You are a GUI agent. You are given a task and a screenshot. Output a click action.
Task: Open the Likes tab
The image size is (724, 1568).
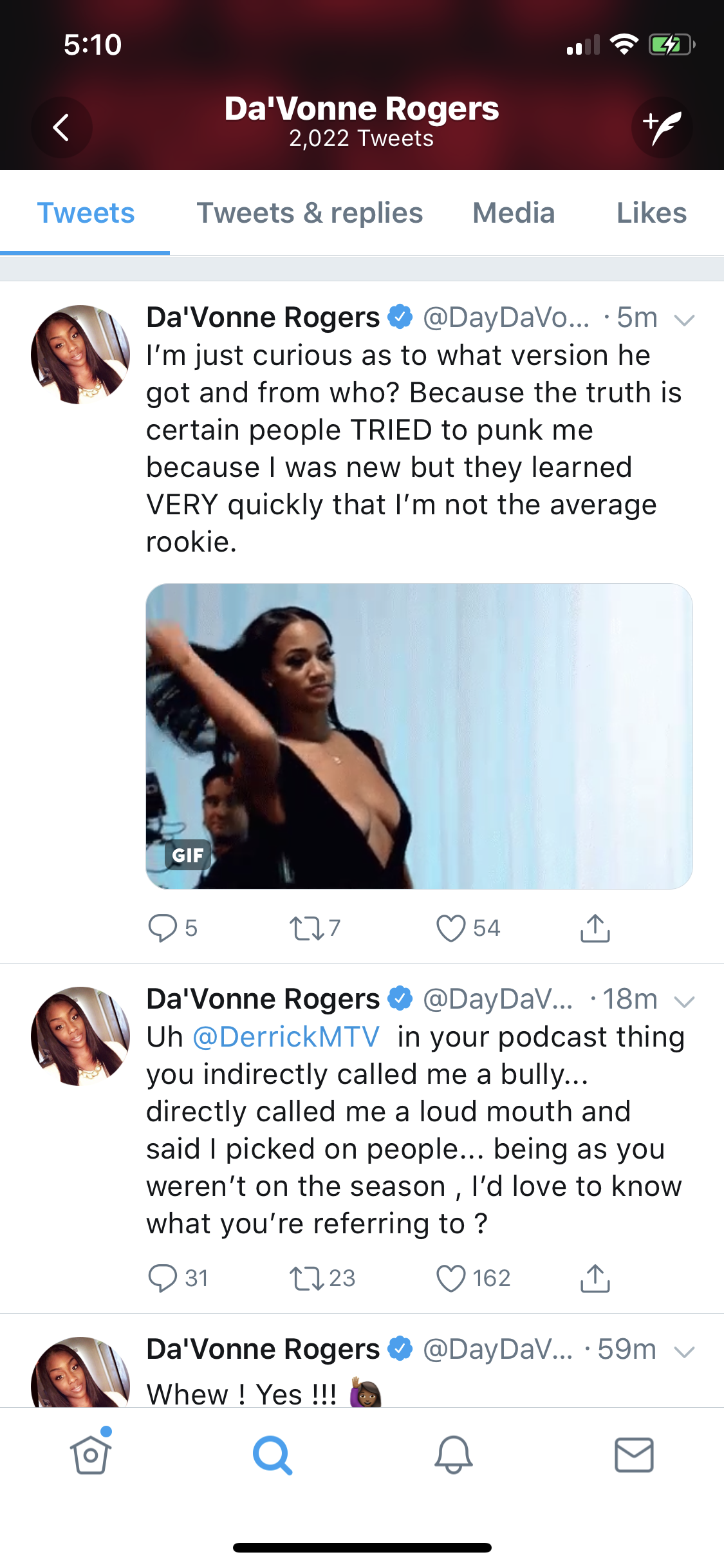click(651, 213)
